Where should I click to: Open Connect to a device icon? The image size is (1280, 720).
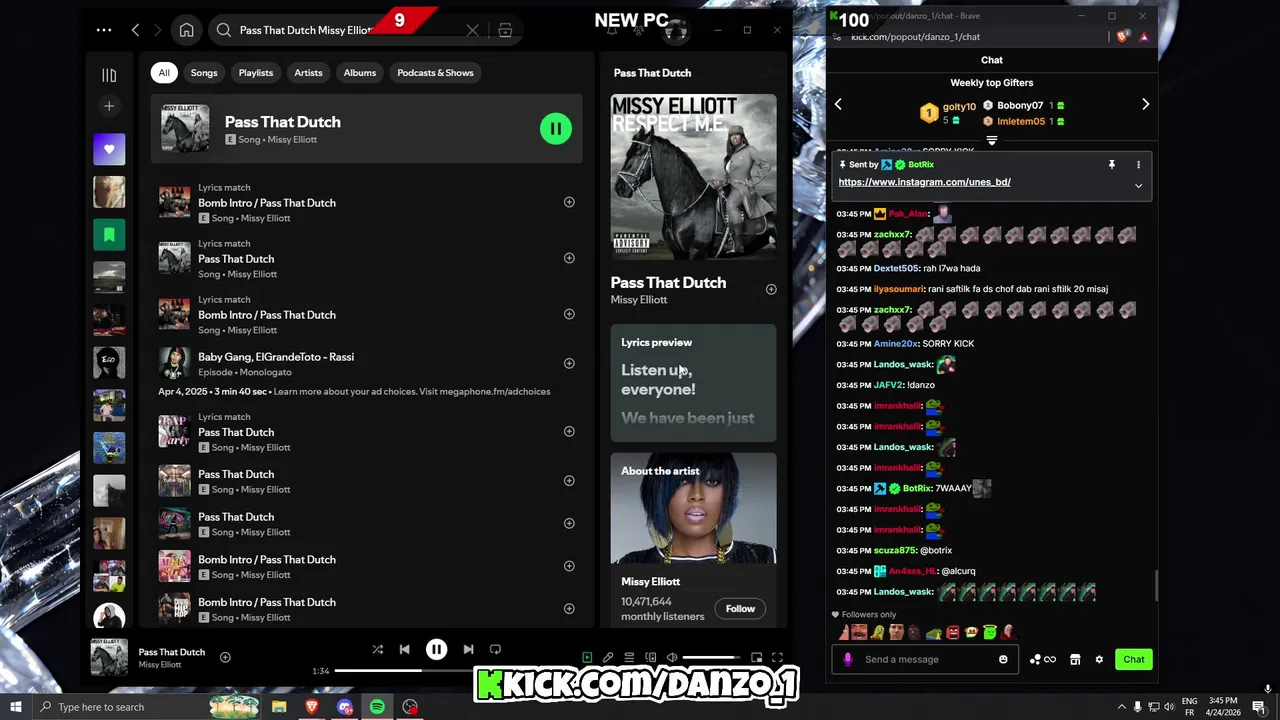[651, 658]
